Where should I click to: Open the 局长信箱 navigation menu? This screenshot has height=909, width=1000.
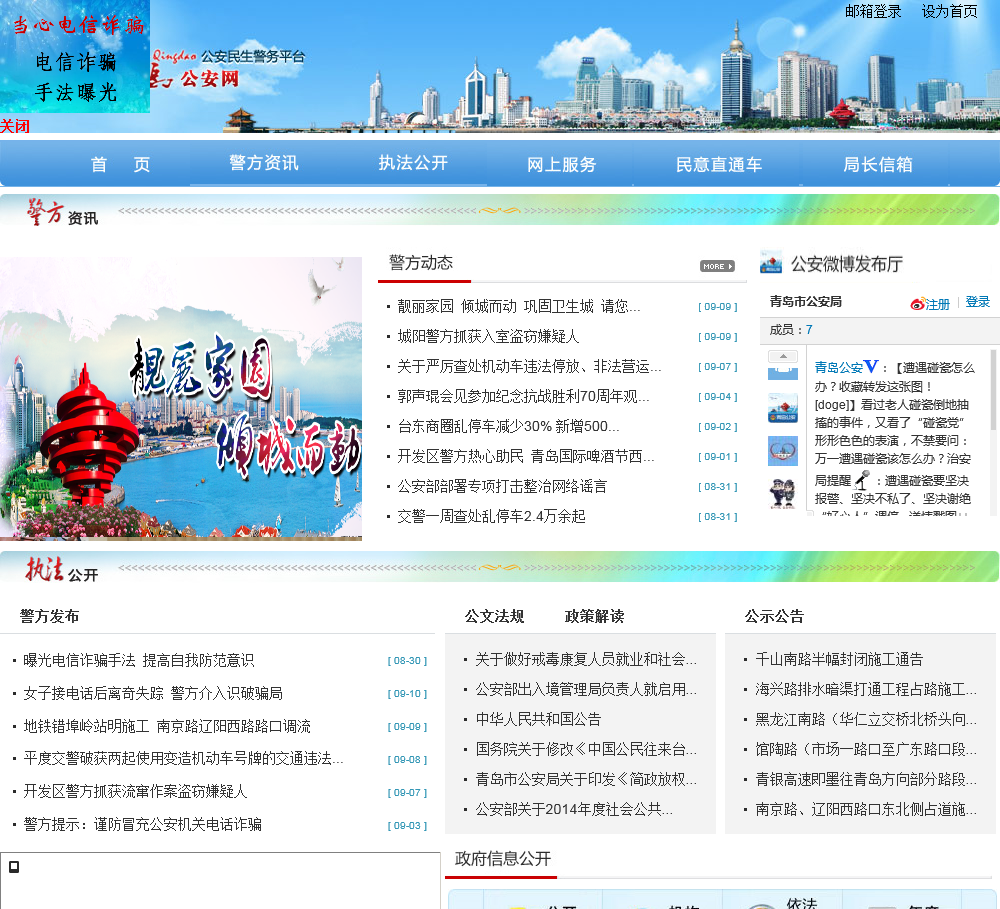click(x=878, y=164)
